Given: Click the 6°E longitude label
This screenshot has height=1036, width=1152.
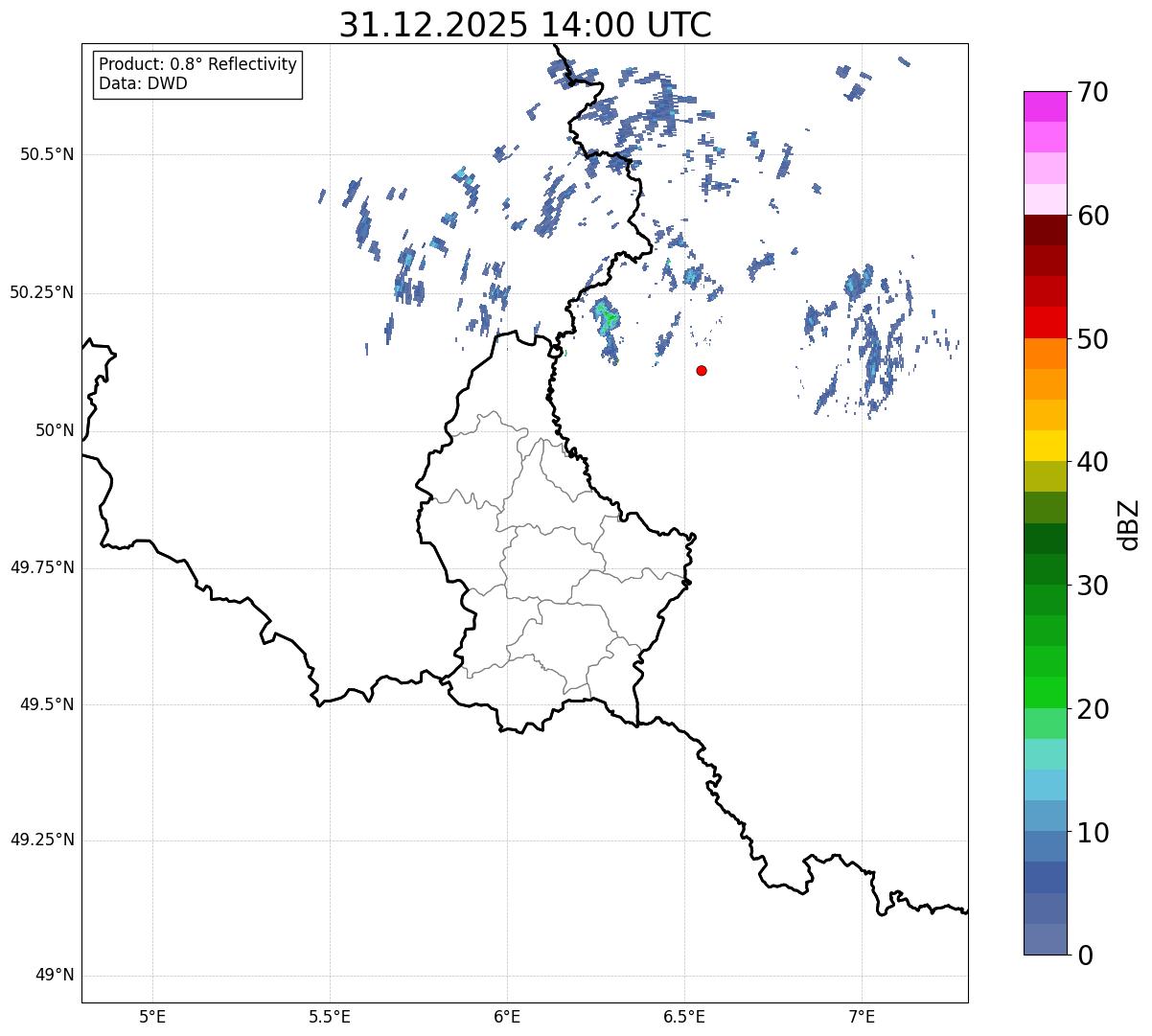Looking at the screenshot, I should [x=507, y=1016].
